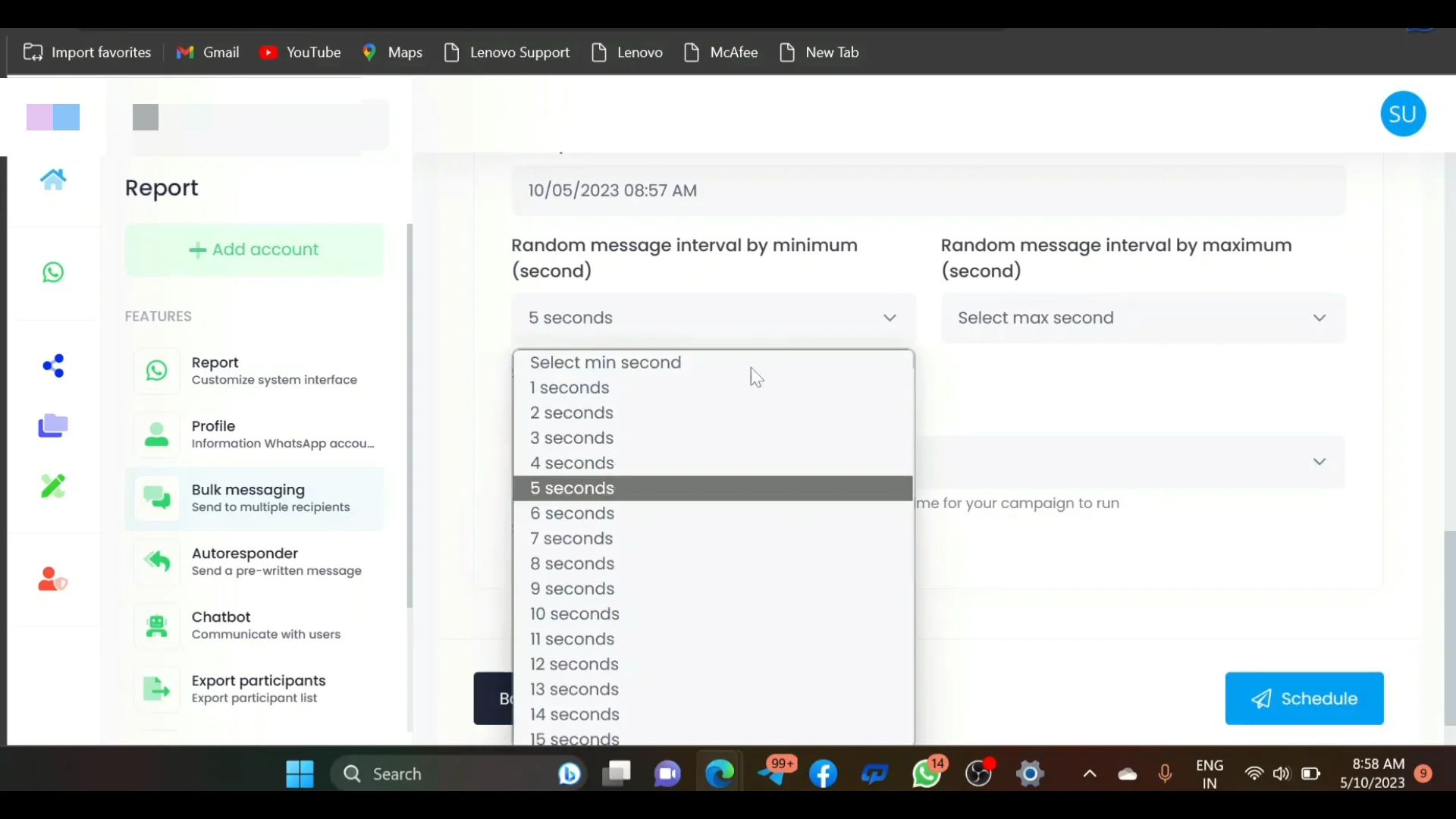Click the Folders icon in sidebar
The image size is (1456, 819).
point(52,426)
